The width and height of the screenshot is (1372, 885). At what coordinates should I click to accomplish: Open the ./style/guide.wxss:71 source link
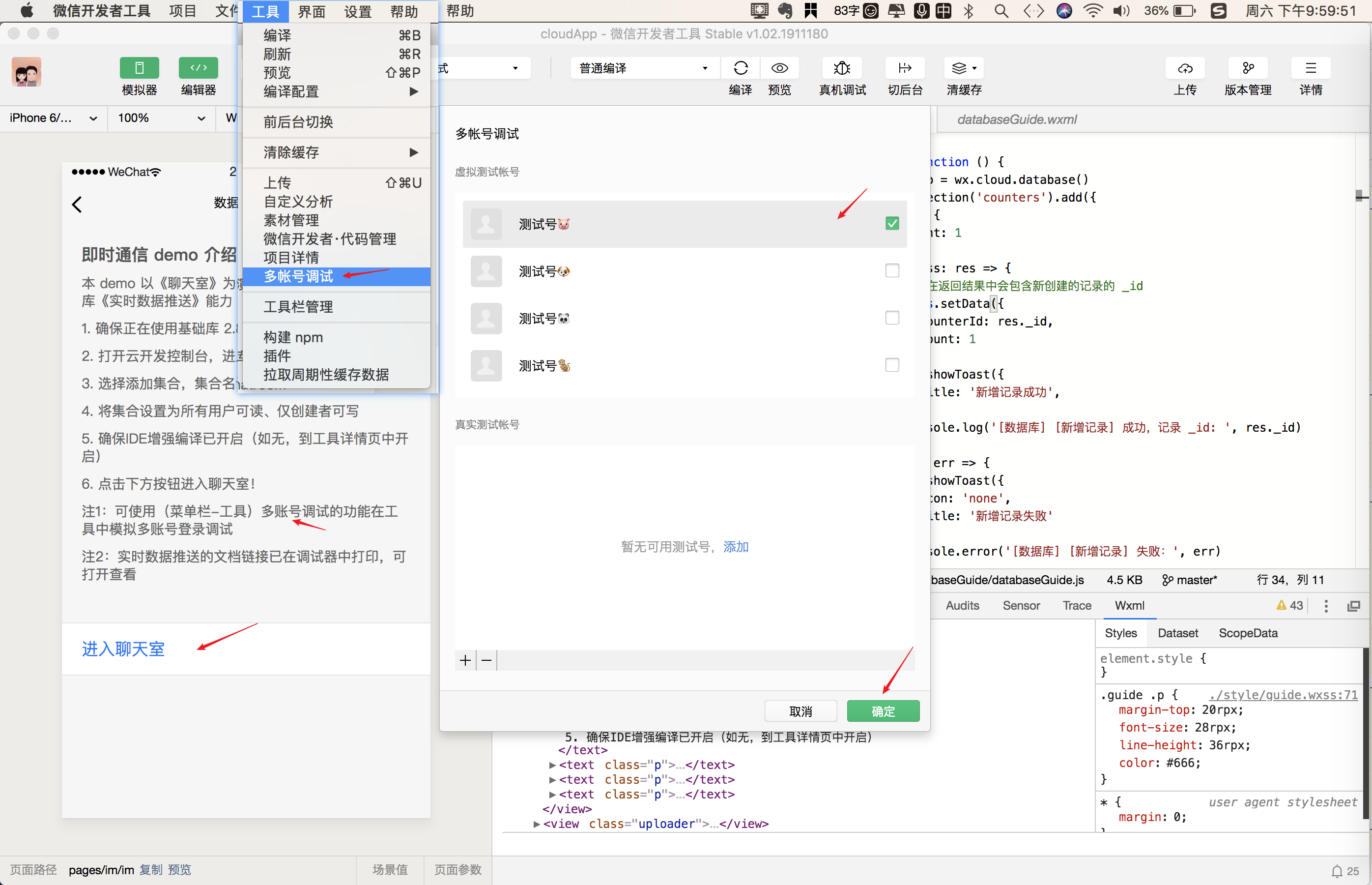(x=1283, y=695)
